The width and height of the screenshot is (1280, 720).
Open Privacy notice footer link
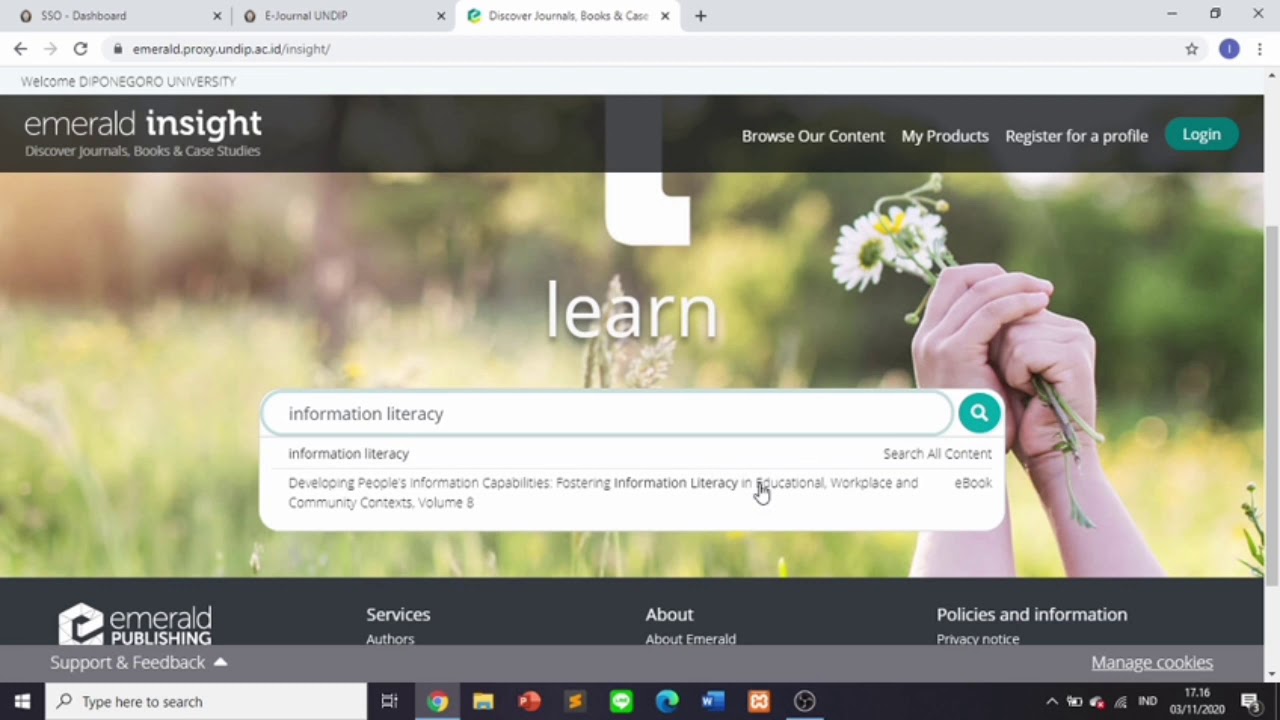(978, 639)
